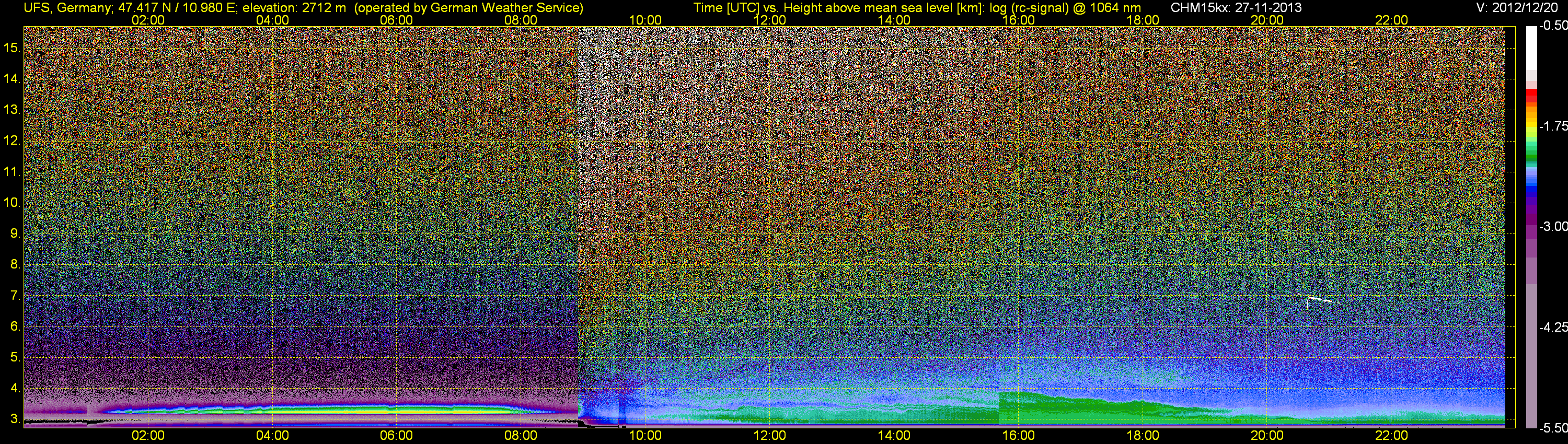1568x444 pixels.
Task: Click the 02:00 label on the bottom time axis
Action: tap(148, 436)
